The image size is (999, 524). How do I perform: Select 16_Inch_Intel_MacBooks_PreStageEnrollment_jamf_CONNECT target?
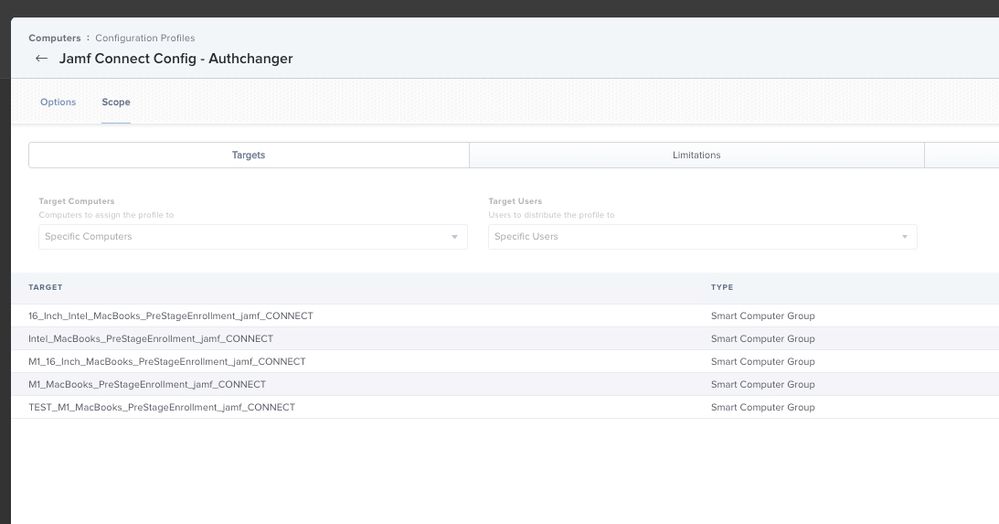pos(171,316)
